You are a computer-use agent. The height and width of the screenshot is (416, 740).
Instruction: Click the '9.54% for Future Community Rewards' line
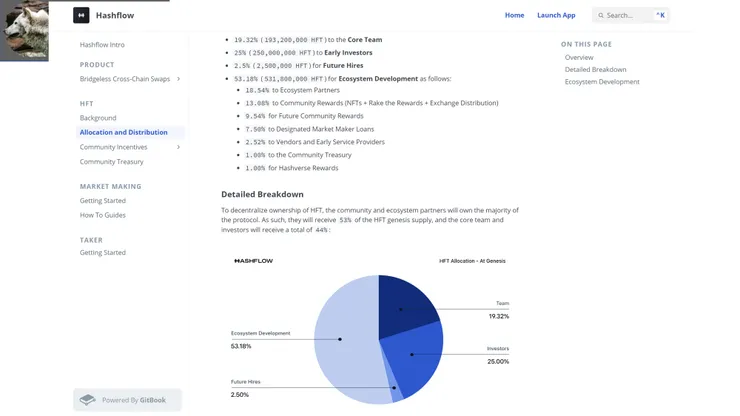304,116
